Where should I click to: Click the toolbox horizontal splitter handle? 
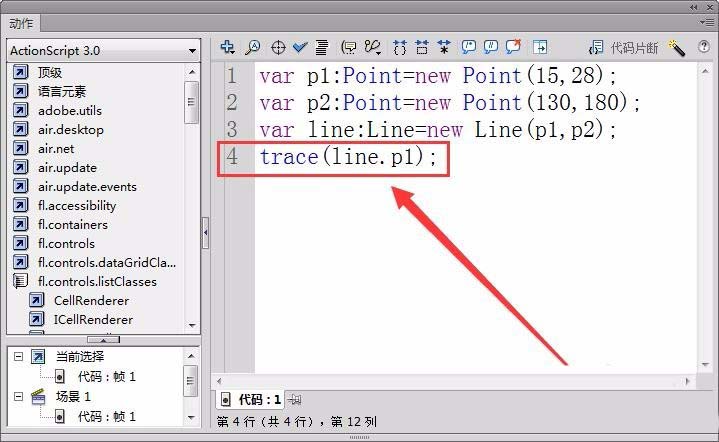(104, 340)
